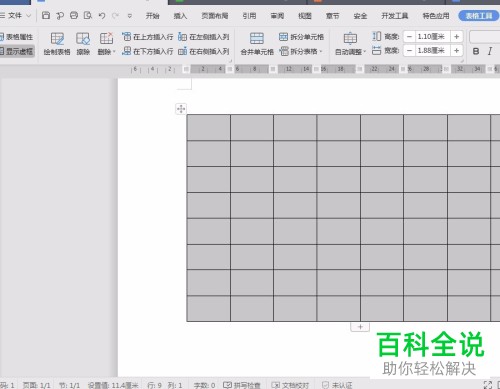Click 拆分表格 split table

[x=298, y=51]
